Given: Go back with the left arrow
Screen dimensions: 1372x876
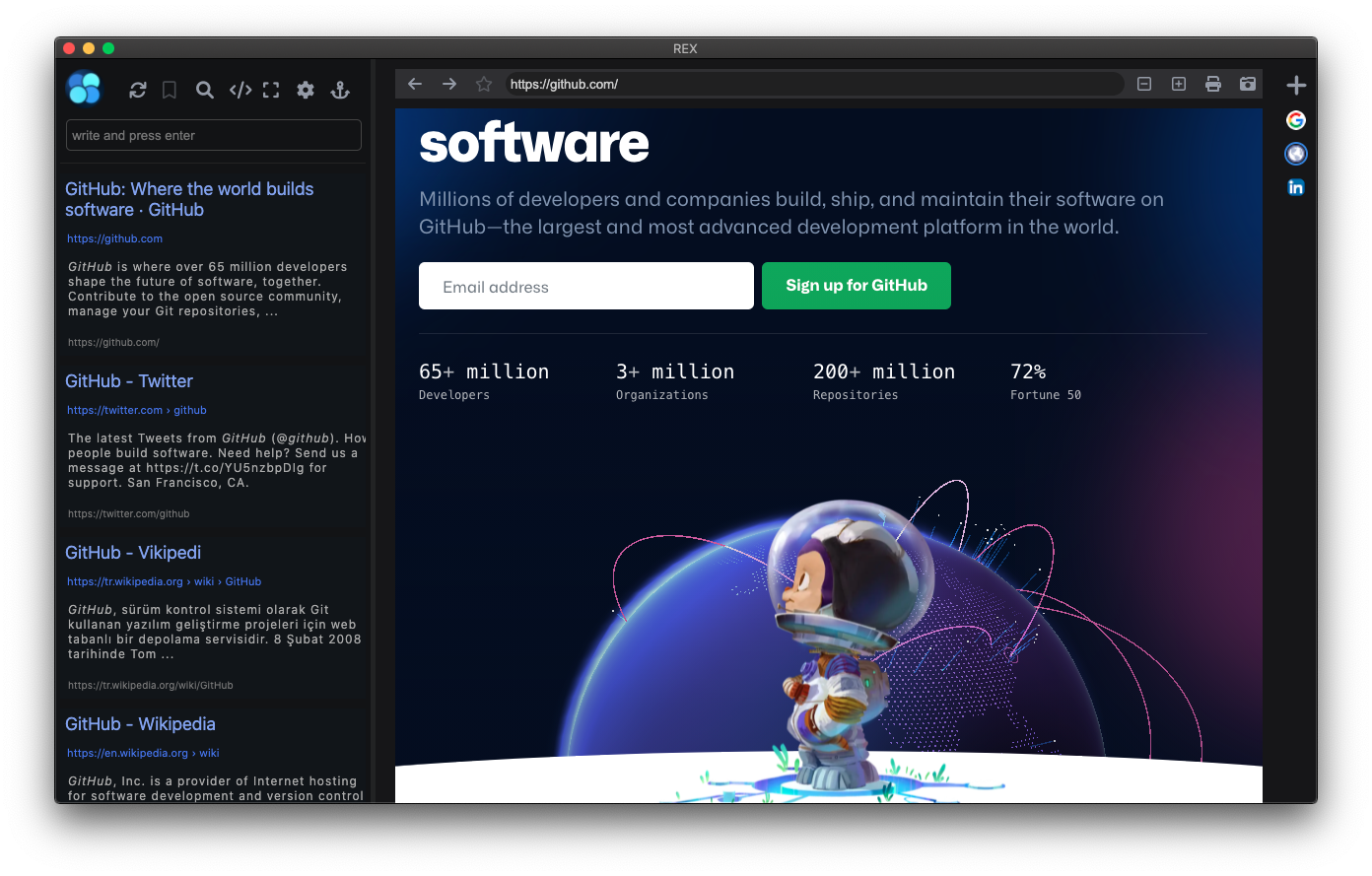Looking at the screenshot, I should (415, 84).
